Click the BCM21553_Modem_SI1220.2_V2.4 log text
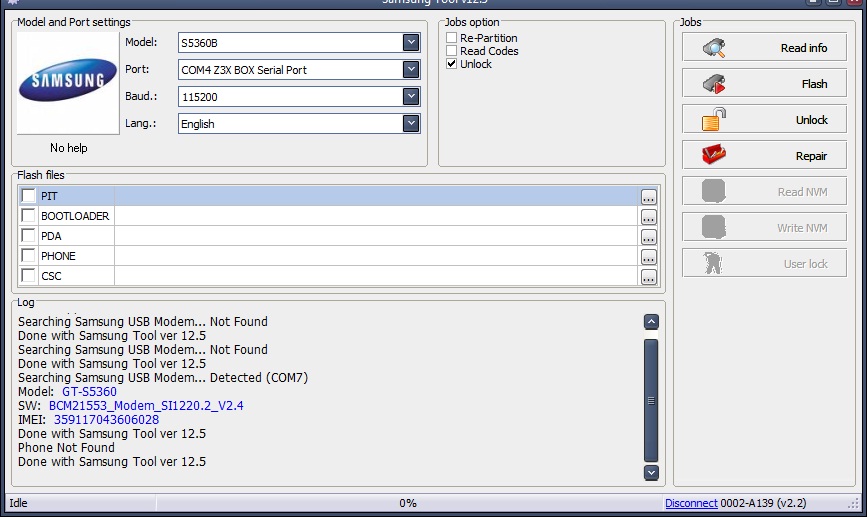The height and width of the screenshot is (517, 867). tap(146, 405)
